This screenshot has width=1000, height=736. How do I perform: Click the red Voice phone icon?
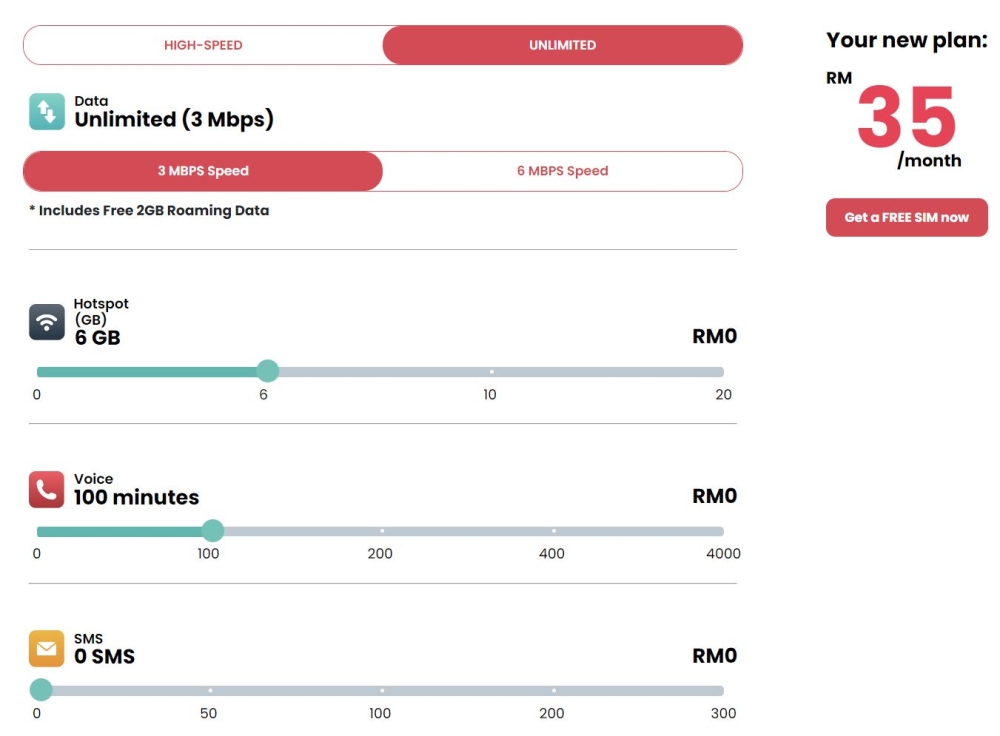(47, 489)
